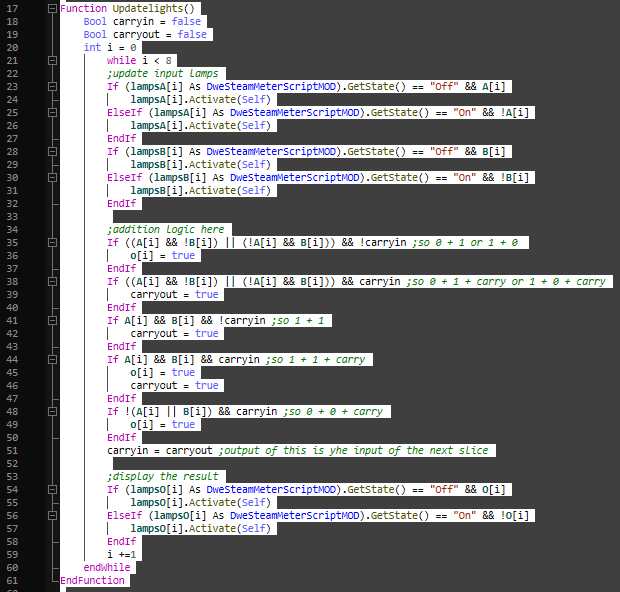Image resolution: width=620 pixels, height=592 pixels.
Task: Click 'EndIf' on line 47
Action: coord(121,399)
